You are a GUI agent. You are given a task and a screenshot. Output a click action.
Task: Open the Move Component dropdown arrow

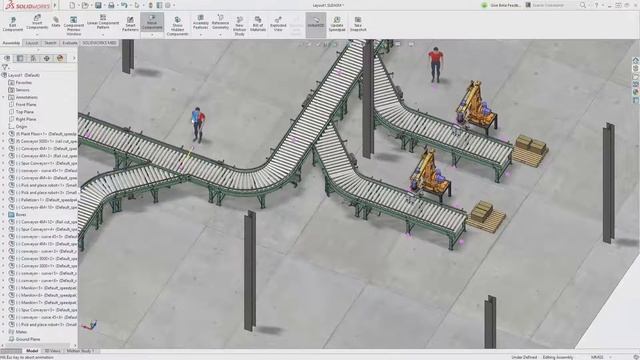point(152,35)
